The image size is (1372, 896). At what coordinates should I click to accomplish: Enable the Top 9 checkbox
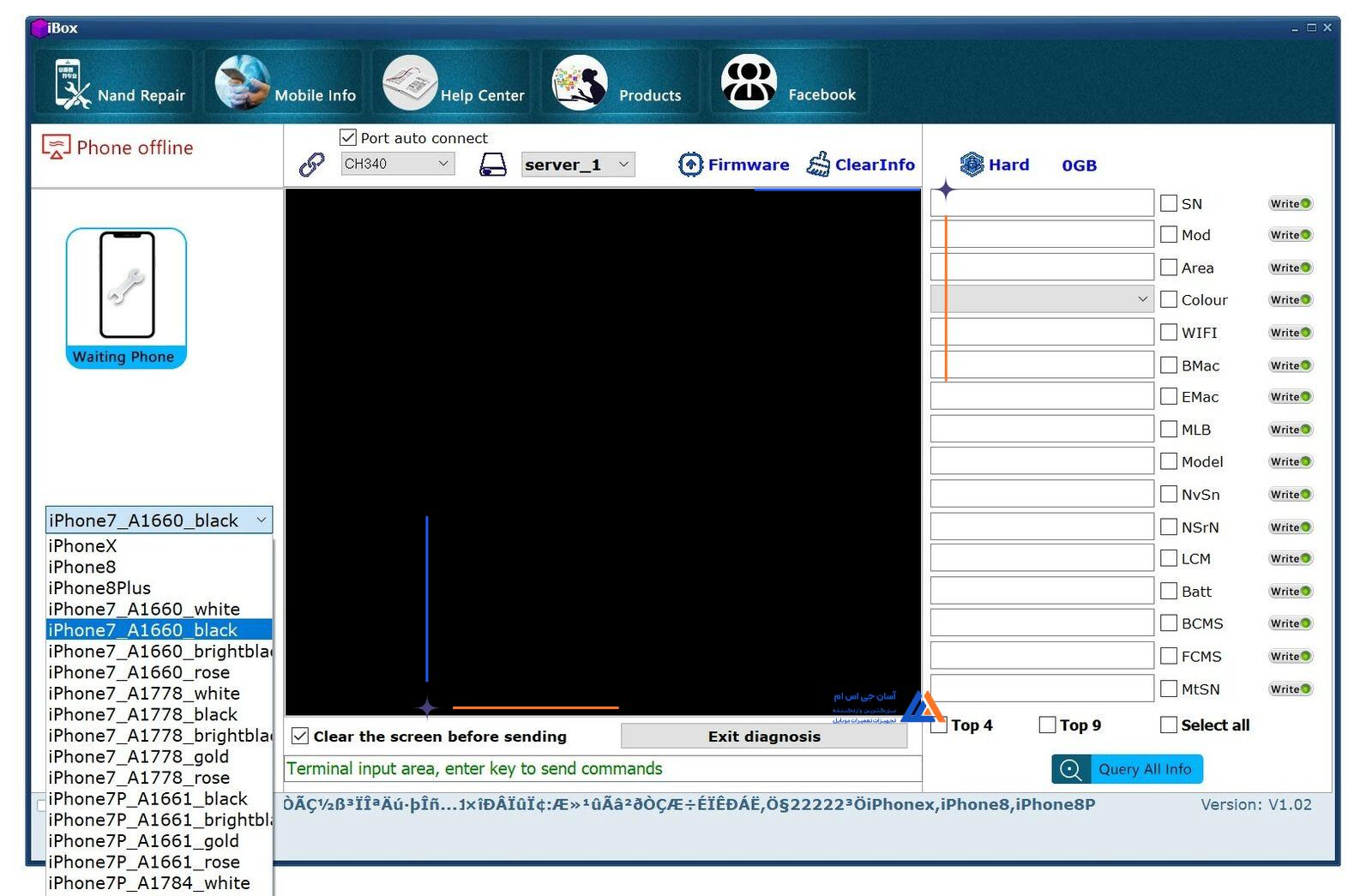(1047, 725)
